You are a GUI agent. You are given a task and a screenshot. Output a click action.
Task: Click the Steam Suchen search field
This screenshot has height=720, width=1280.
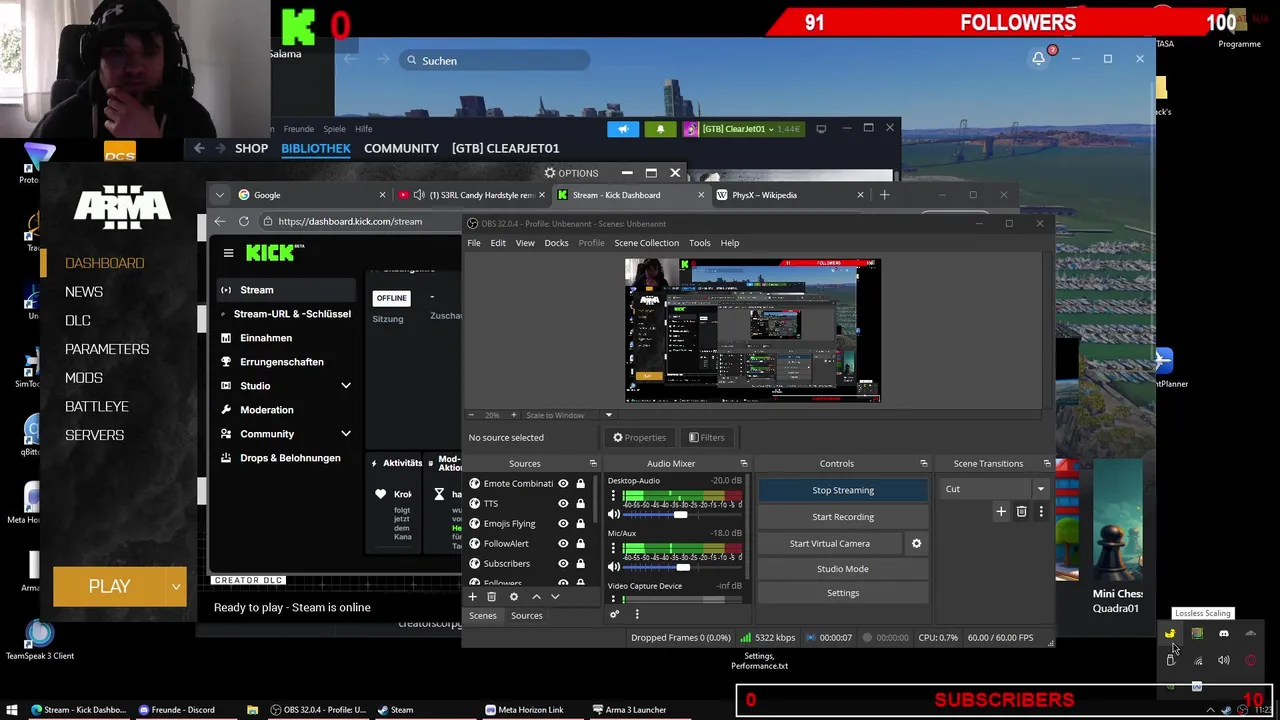494,61
